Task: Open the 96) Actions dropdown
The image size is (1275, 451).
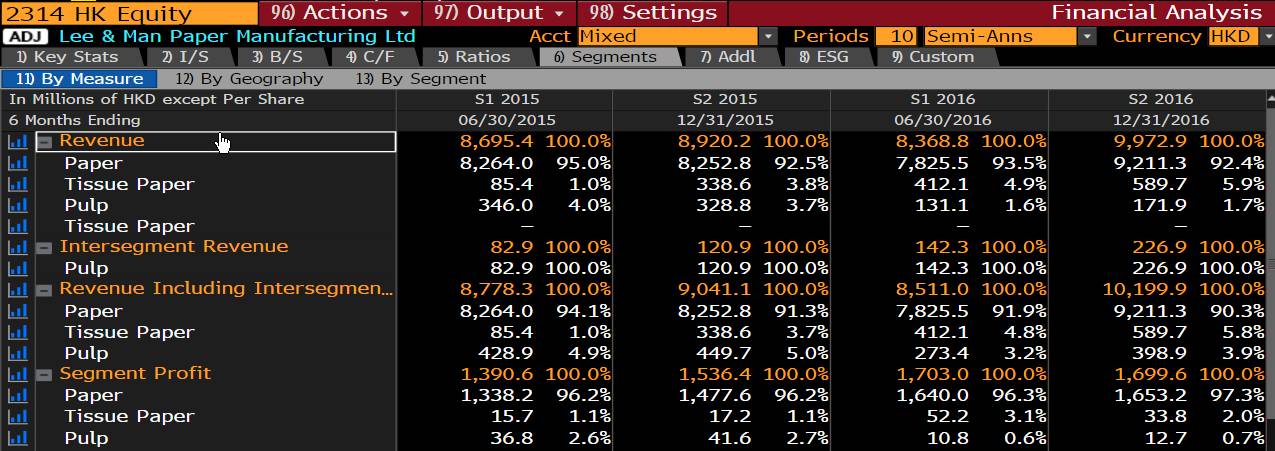Action: tap(340, 13)
